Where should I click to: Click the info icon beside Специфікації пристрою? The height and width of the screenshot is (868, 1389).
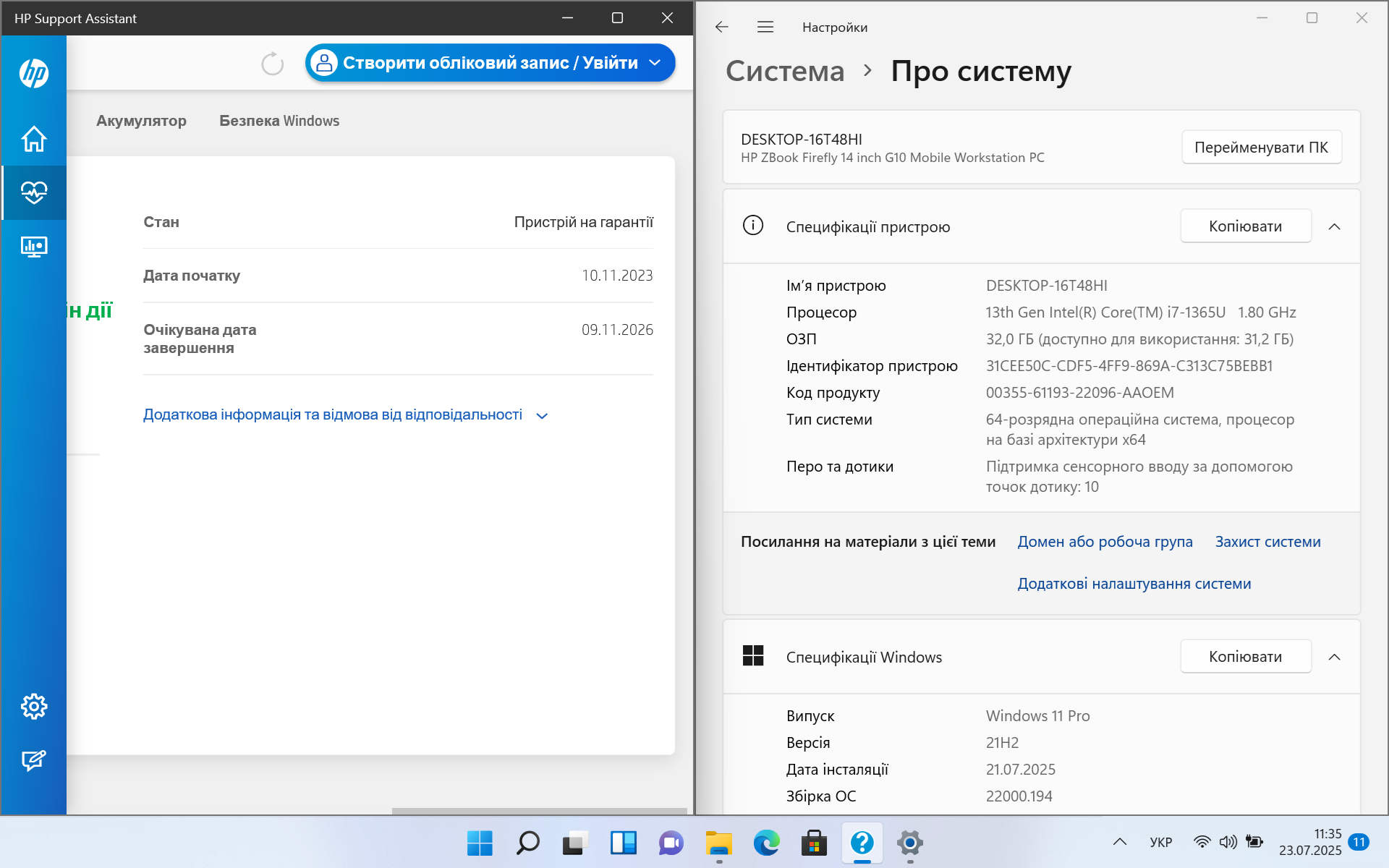(753, 226)
